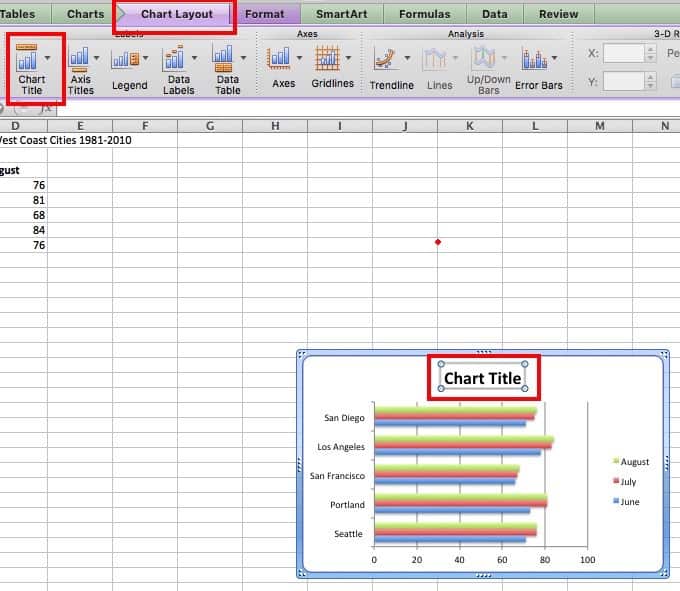Click the red July bar for Portland

461,504
